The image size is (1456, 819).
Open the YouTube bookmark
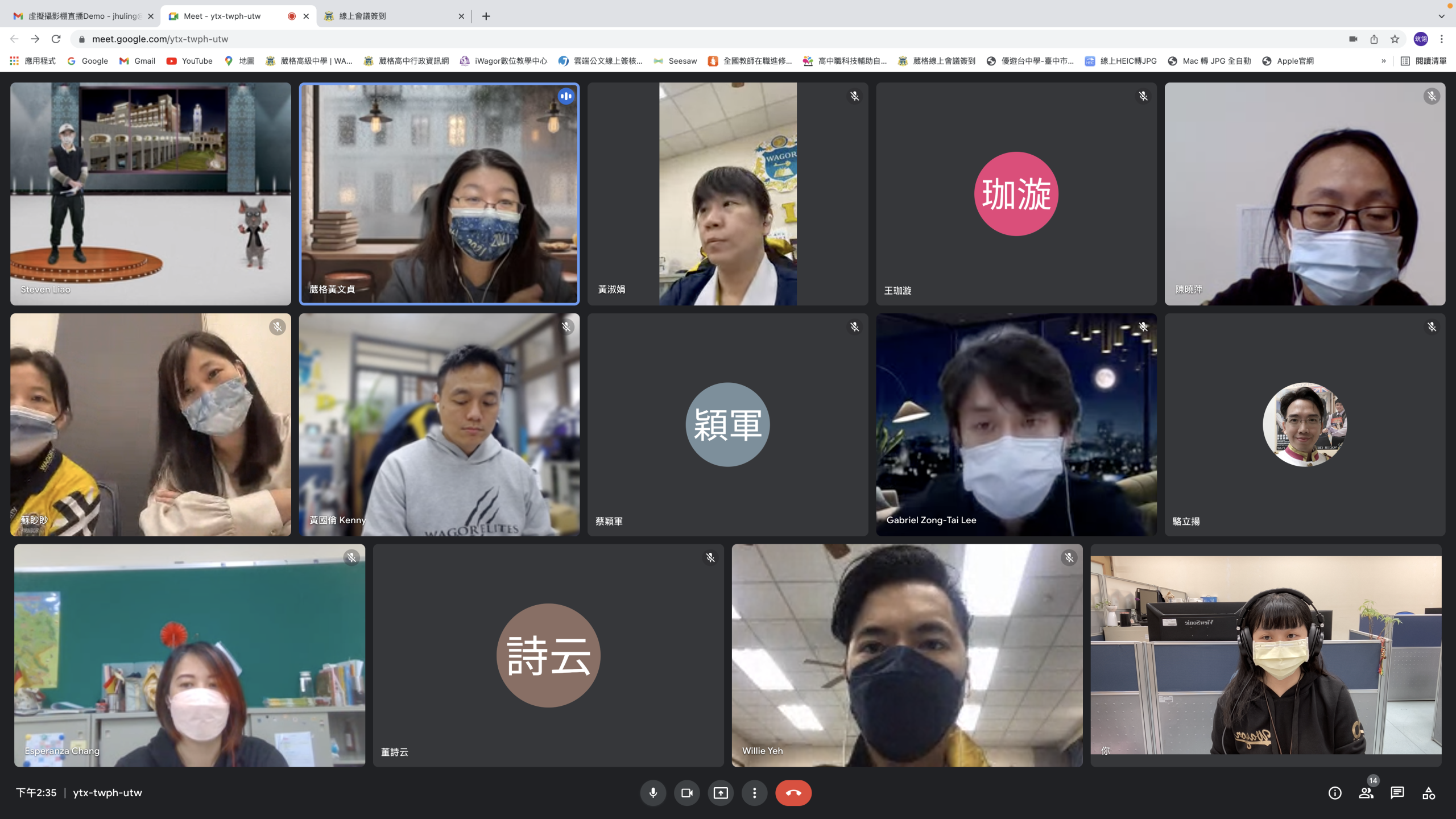pos(189,61)
